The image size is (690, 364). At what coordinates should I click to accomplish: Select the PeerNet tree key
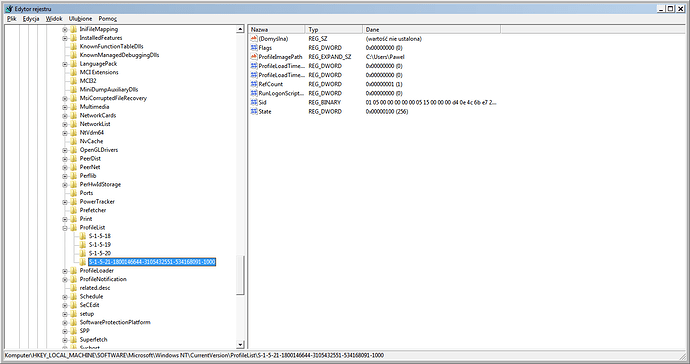pos(90,167)
